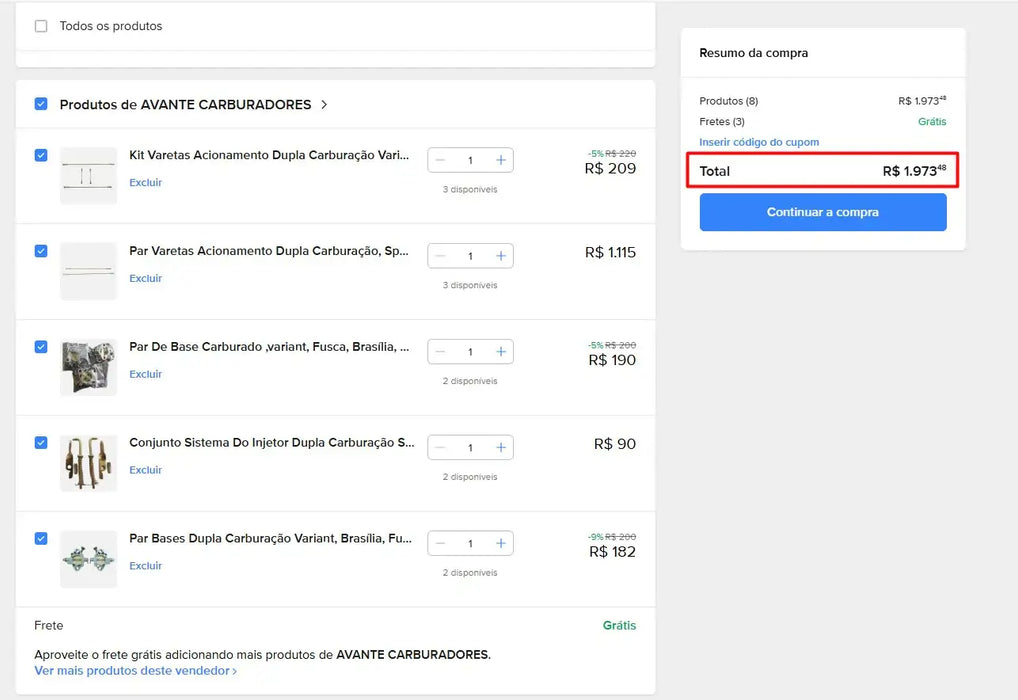Decrease quantity of Par Bases Dupla Carburação
1018x700 pixels.
[440, 544]
